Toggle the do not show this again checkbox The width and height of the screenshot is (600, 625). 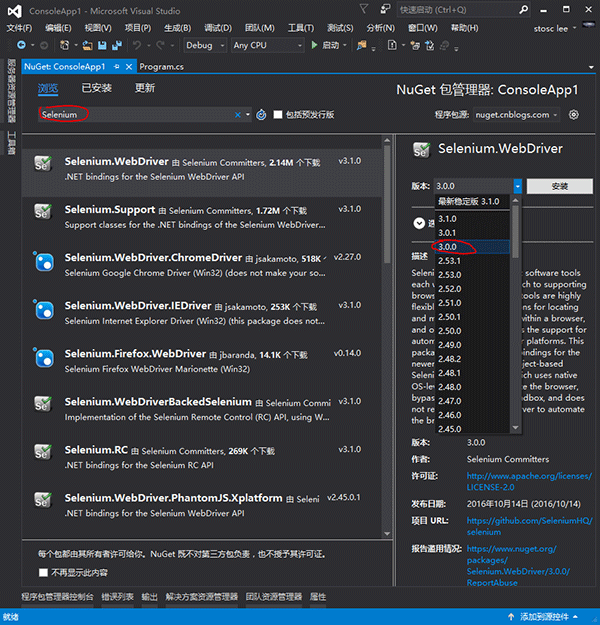click(43, 572)
